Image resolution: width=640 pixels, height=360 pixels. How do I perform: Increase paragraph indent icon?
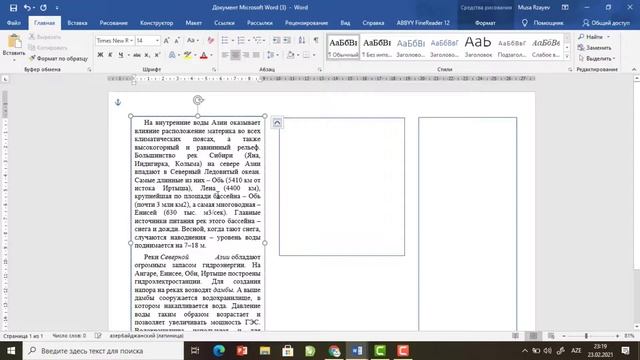[x=287, y=40]
